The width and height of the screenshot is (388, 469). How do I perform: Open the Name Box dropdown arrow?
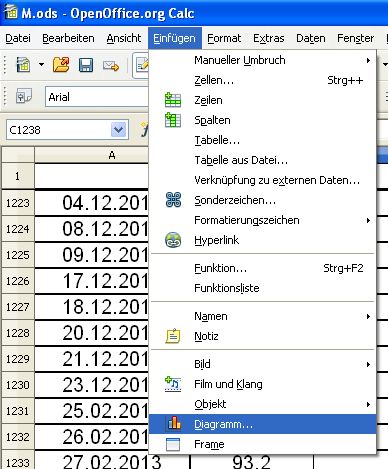pyautogui.click(x=119, y=130)
